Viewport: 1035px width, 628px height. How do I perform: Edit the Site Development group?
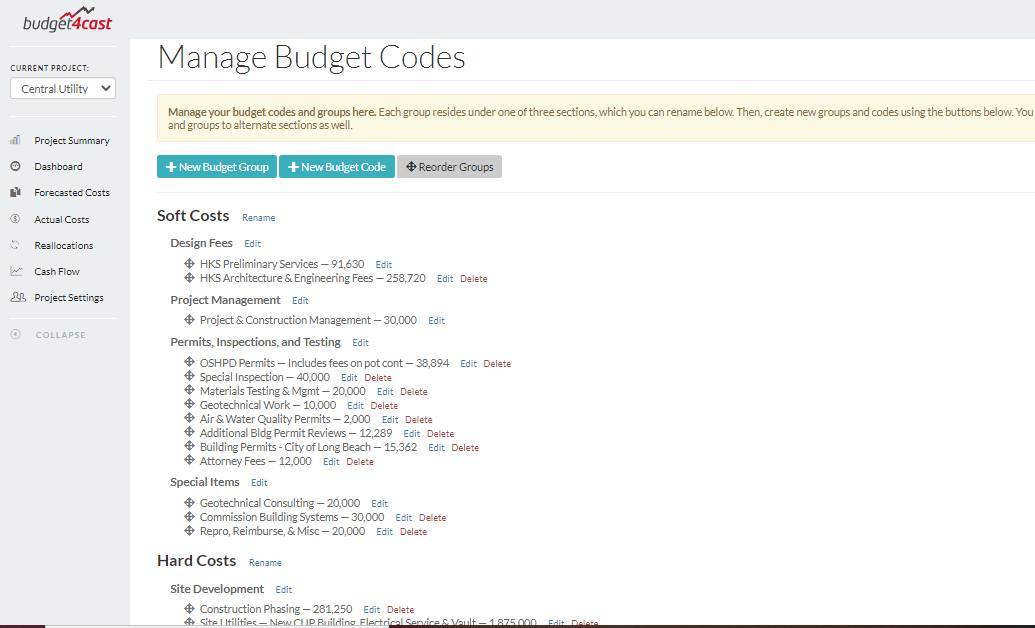[284, 590]
